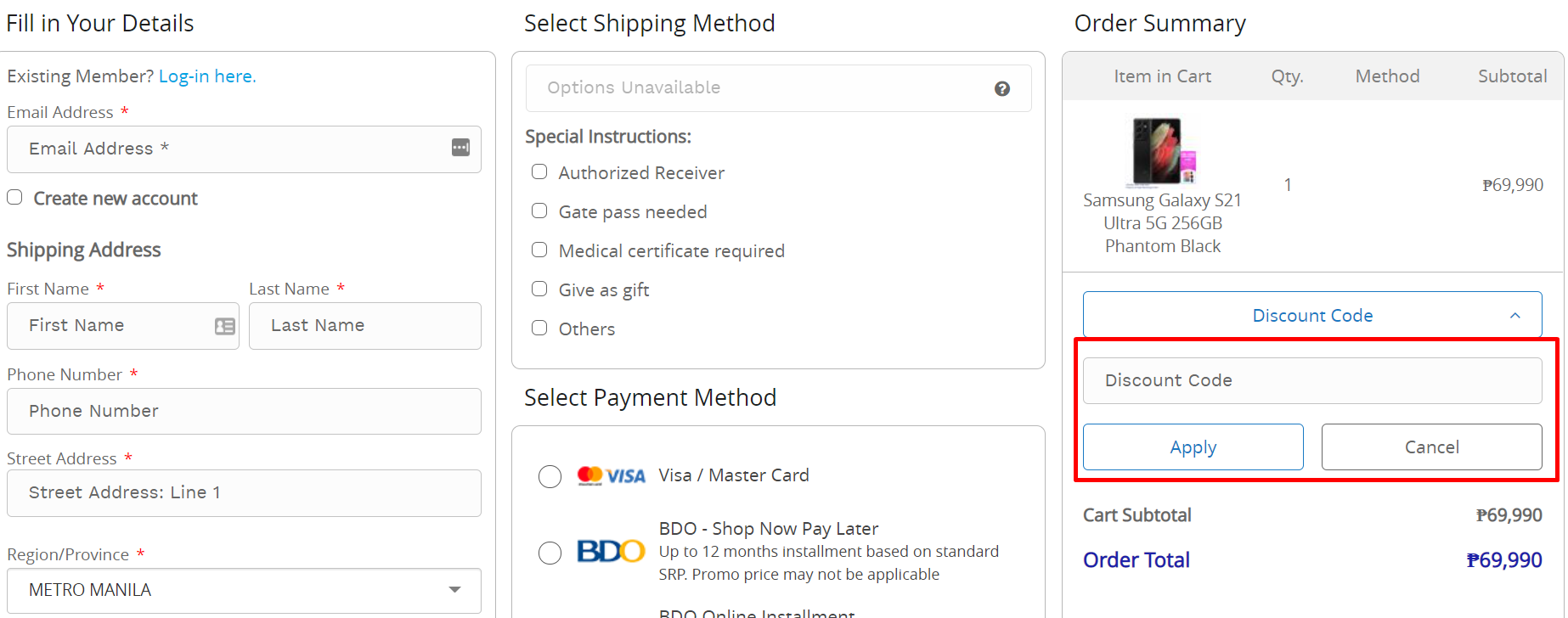Screen dimensions: 1568x618
Task: Select the Visa / Master Card radio button
Action: (550, 476)
